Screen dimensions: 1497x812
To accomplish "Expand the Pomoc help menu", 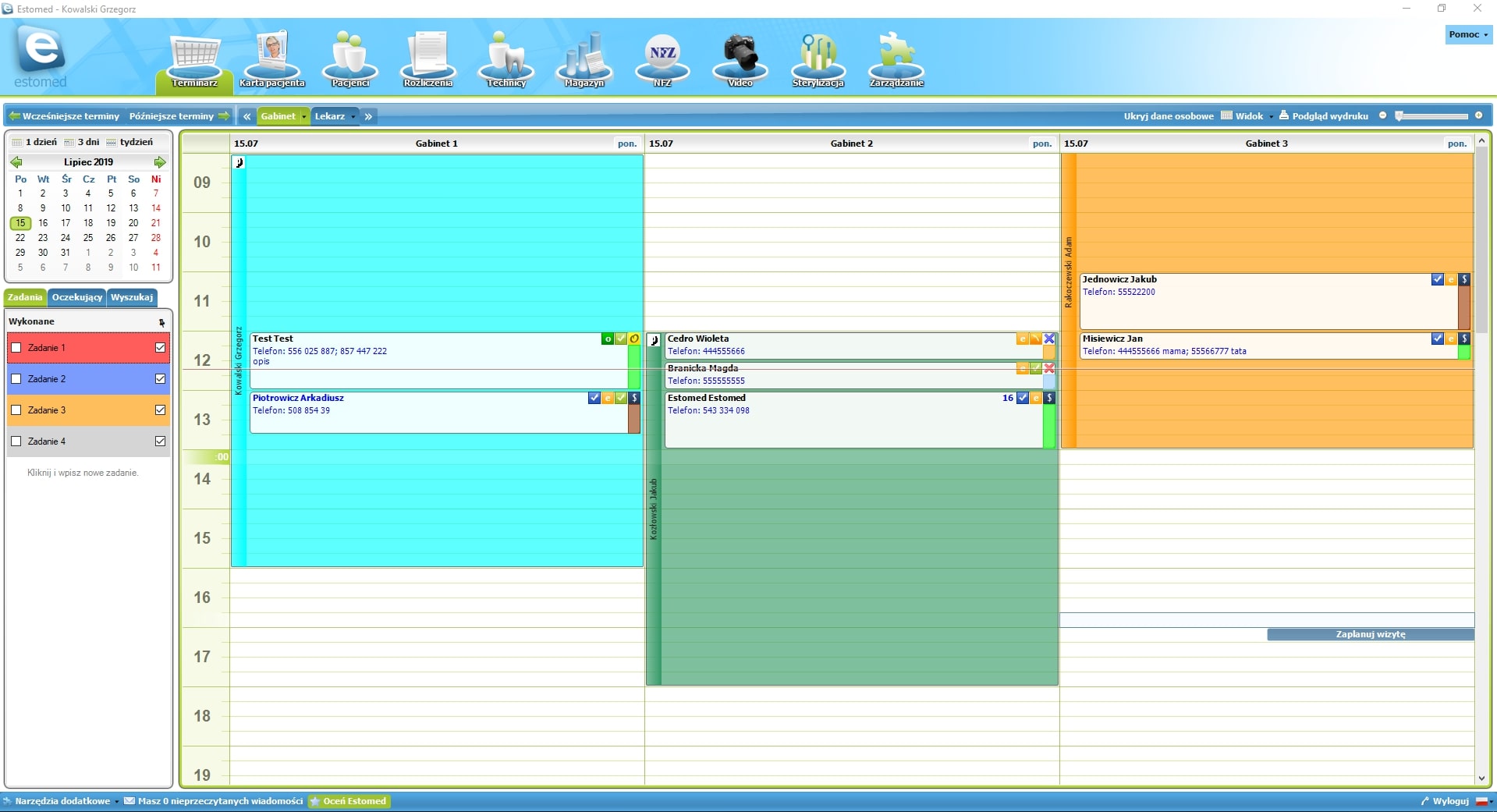I will click(1468, 34).
